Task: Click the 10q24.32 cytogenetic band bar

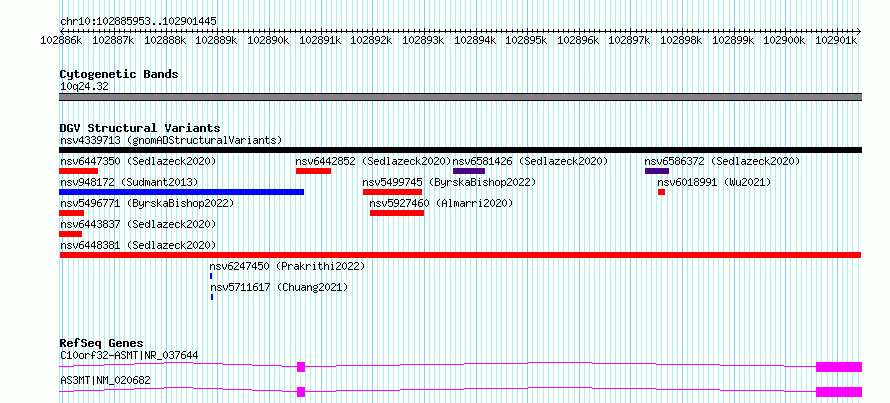Action: tap(460, 97)
